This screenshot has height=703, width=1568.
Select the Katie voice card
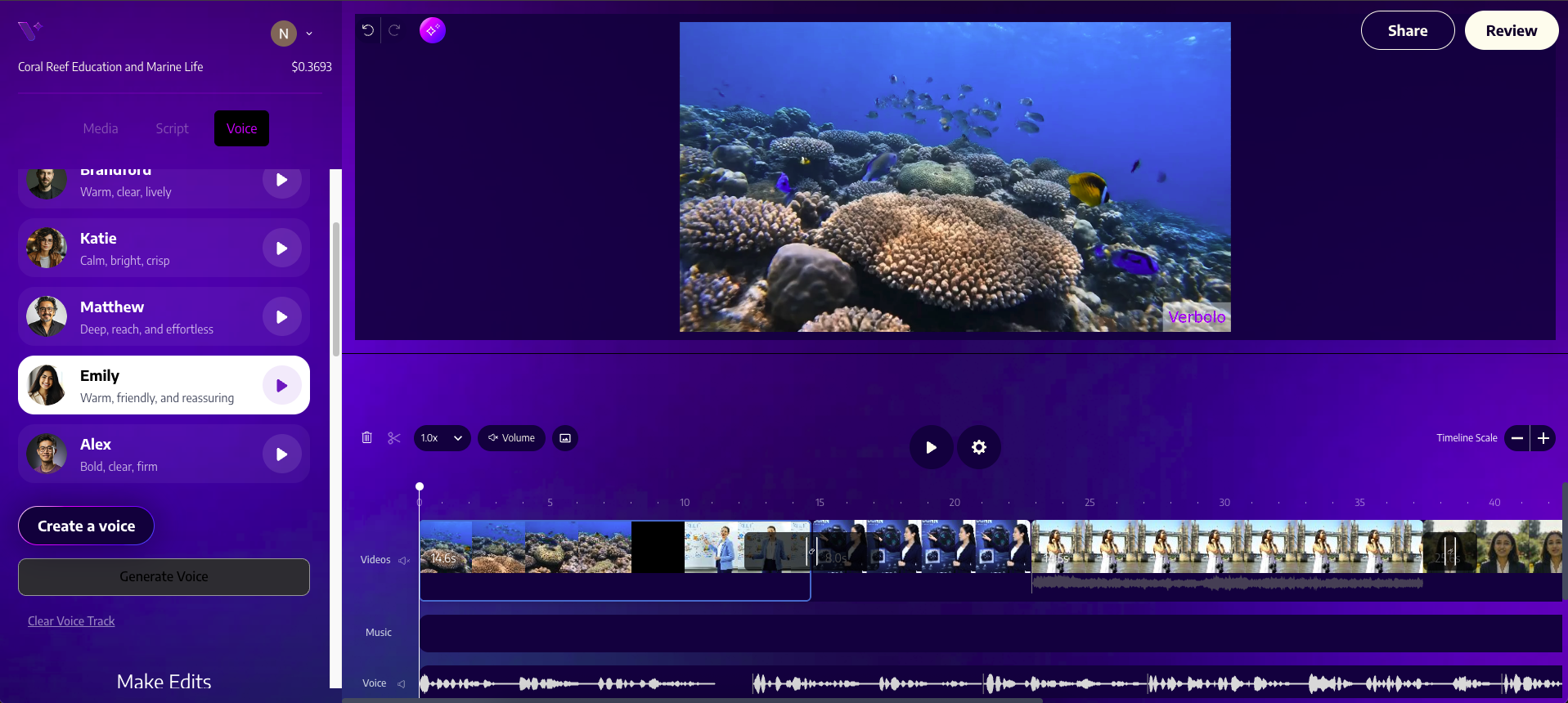pos(164,248)
